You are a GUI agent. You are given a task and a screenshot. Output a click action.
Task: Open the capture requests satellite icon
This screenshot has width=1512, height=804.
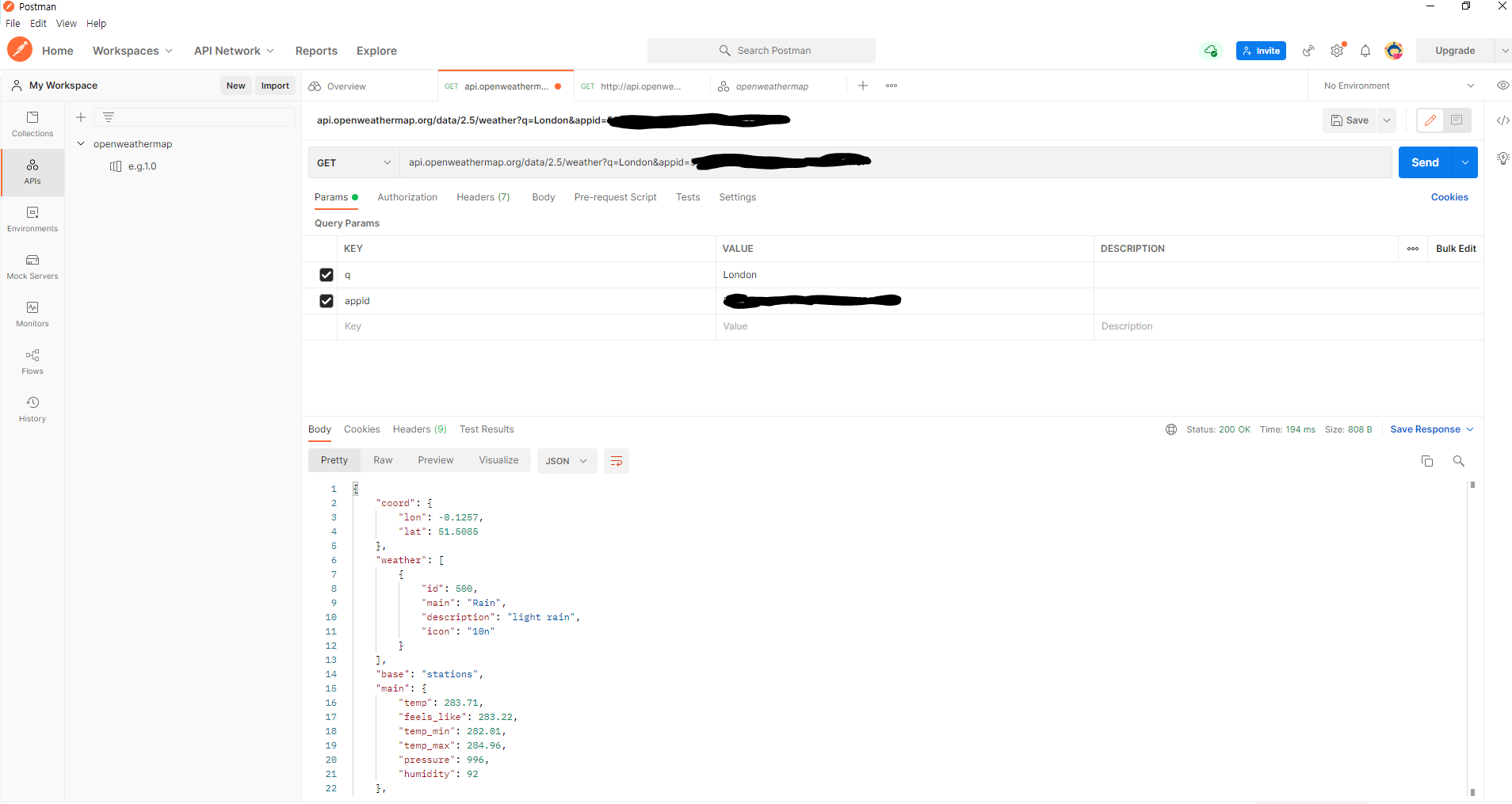coord(1308,51)
